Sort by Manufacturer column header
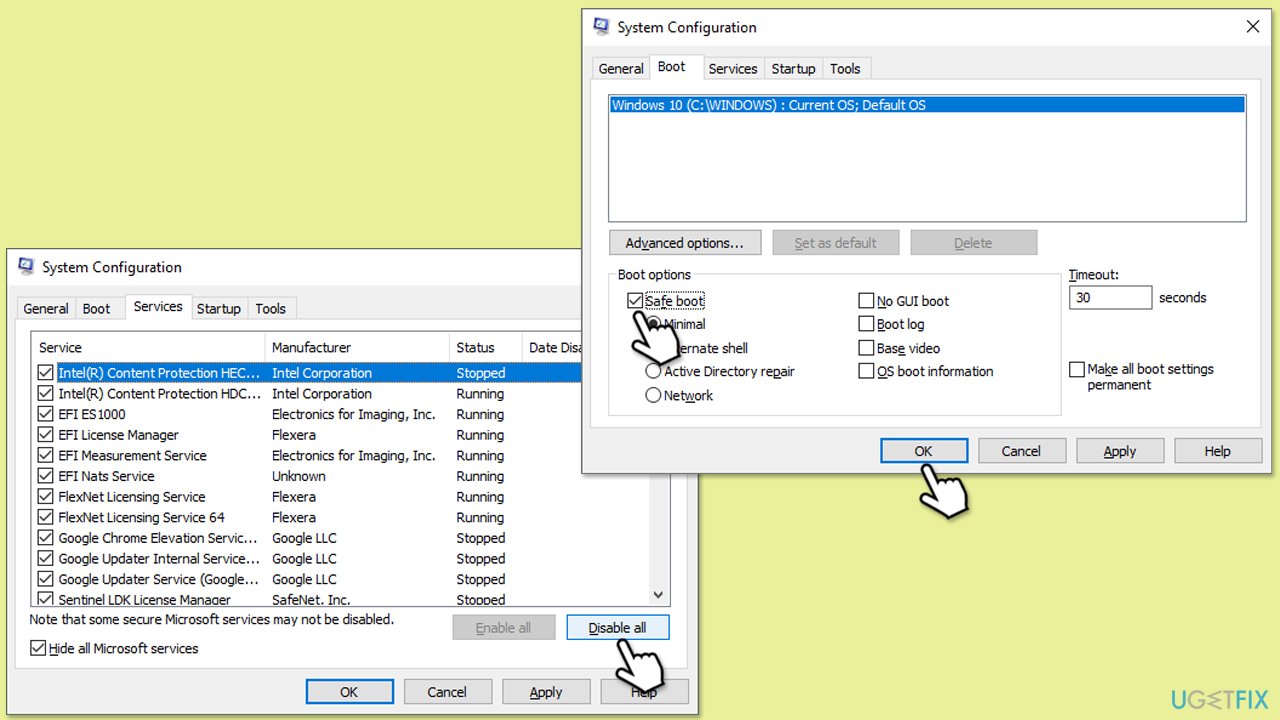This screenshot has height=720, width=1280. point(357,347)
